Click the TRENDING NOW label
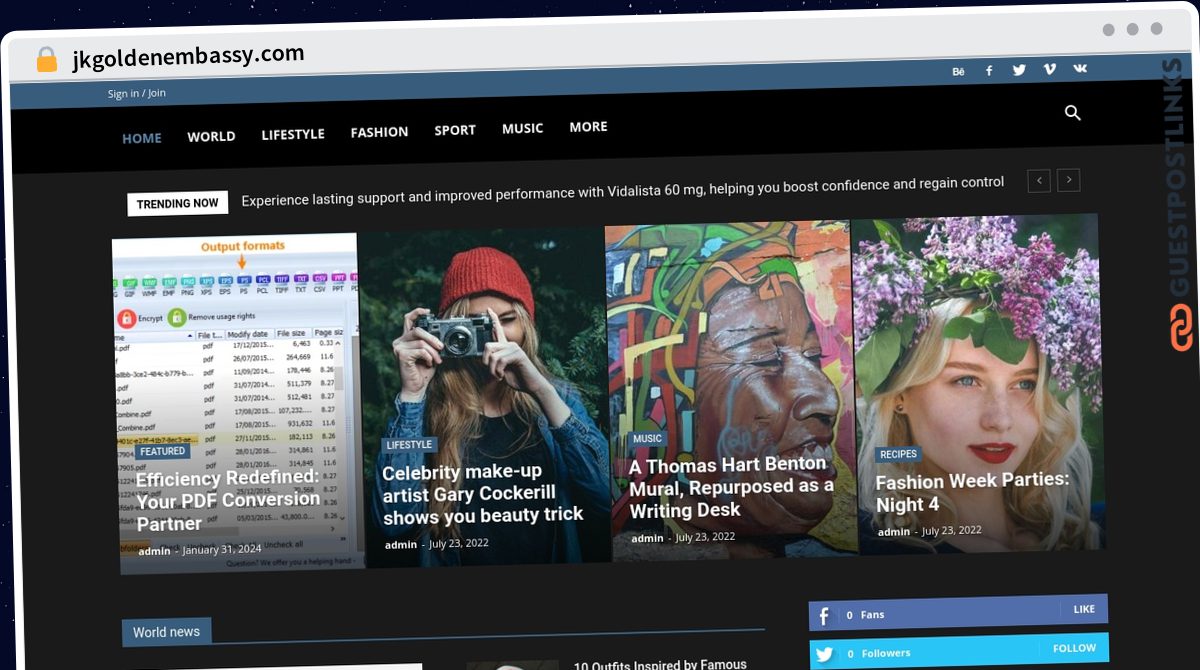Image resolution: width=1200 pixels, height=670 pixels. click(x=177, y=204)
